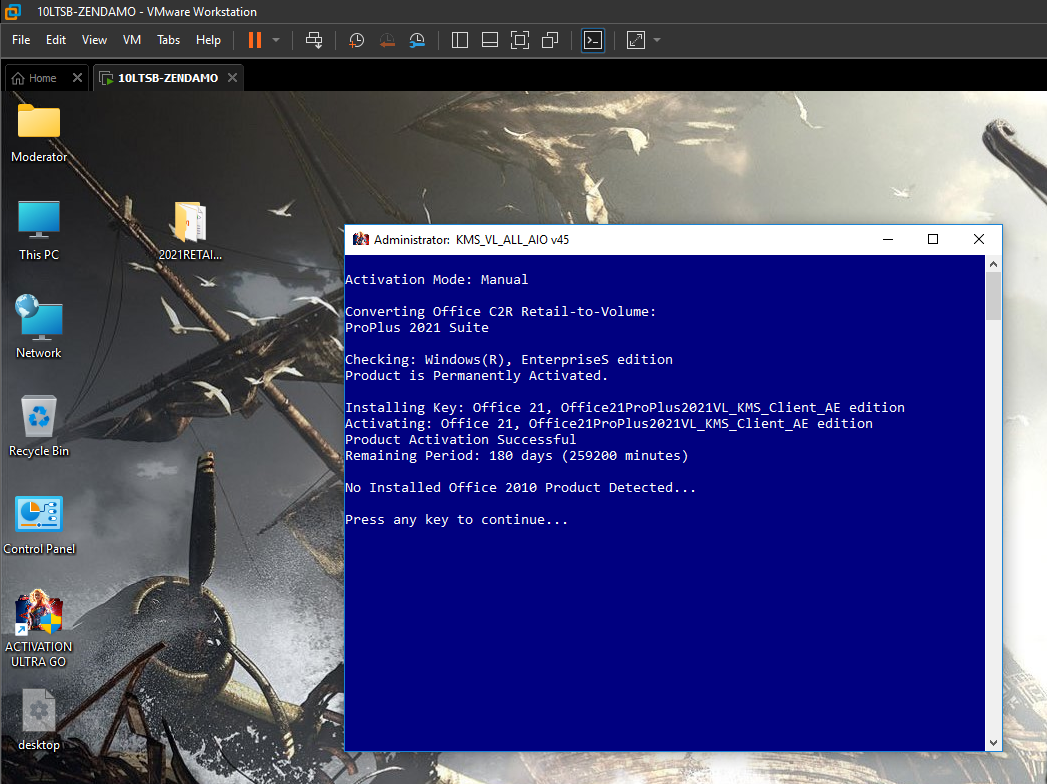
Task: Click the 'Press any key to continue...' text
Action: pyautogui.click(x=457, y=520)
